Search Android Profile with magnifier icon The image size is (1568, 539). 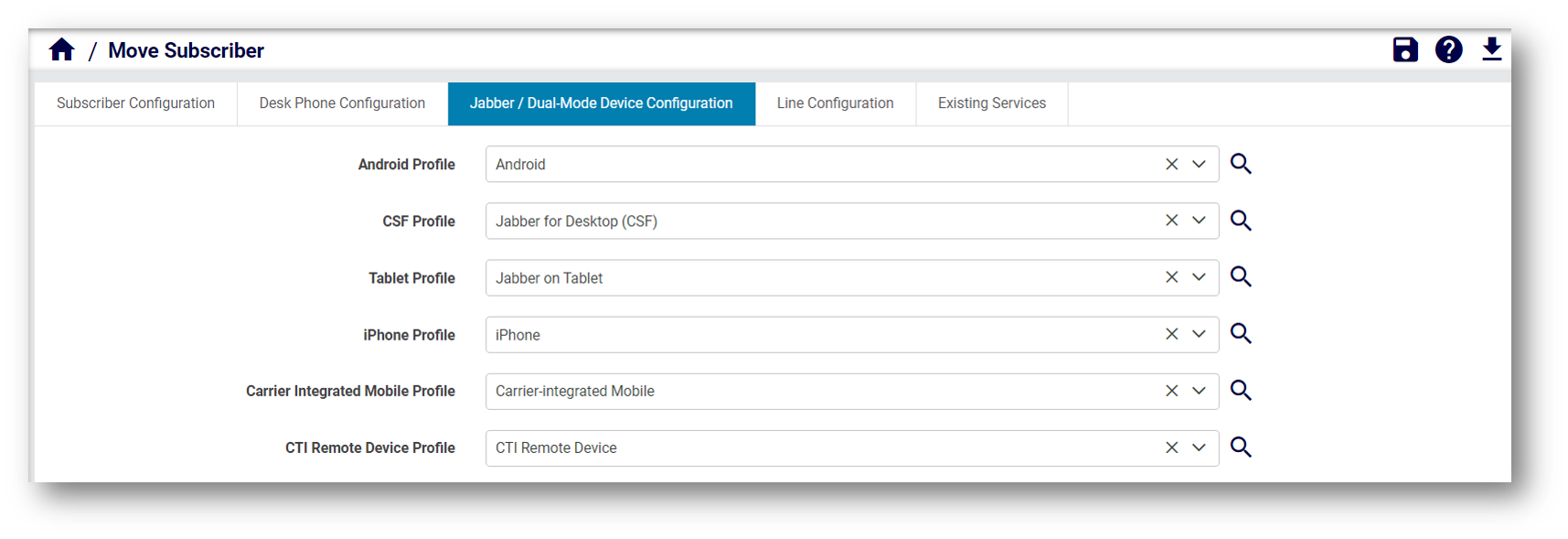click(1241, 164)
